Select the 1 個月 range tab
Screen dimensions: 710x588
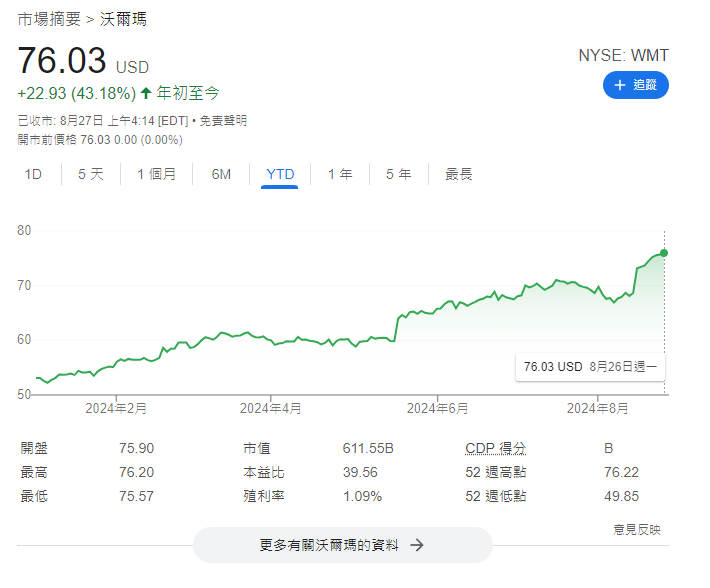coord(157,174)
